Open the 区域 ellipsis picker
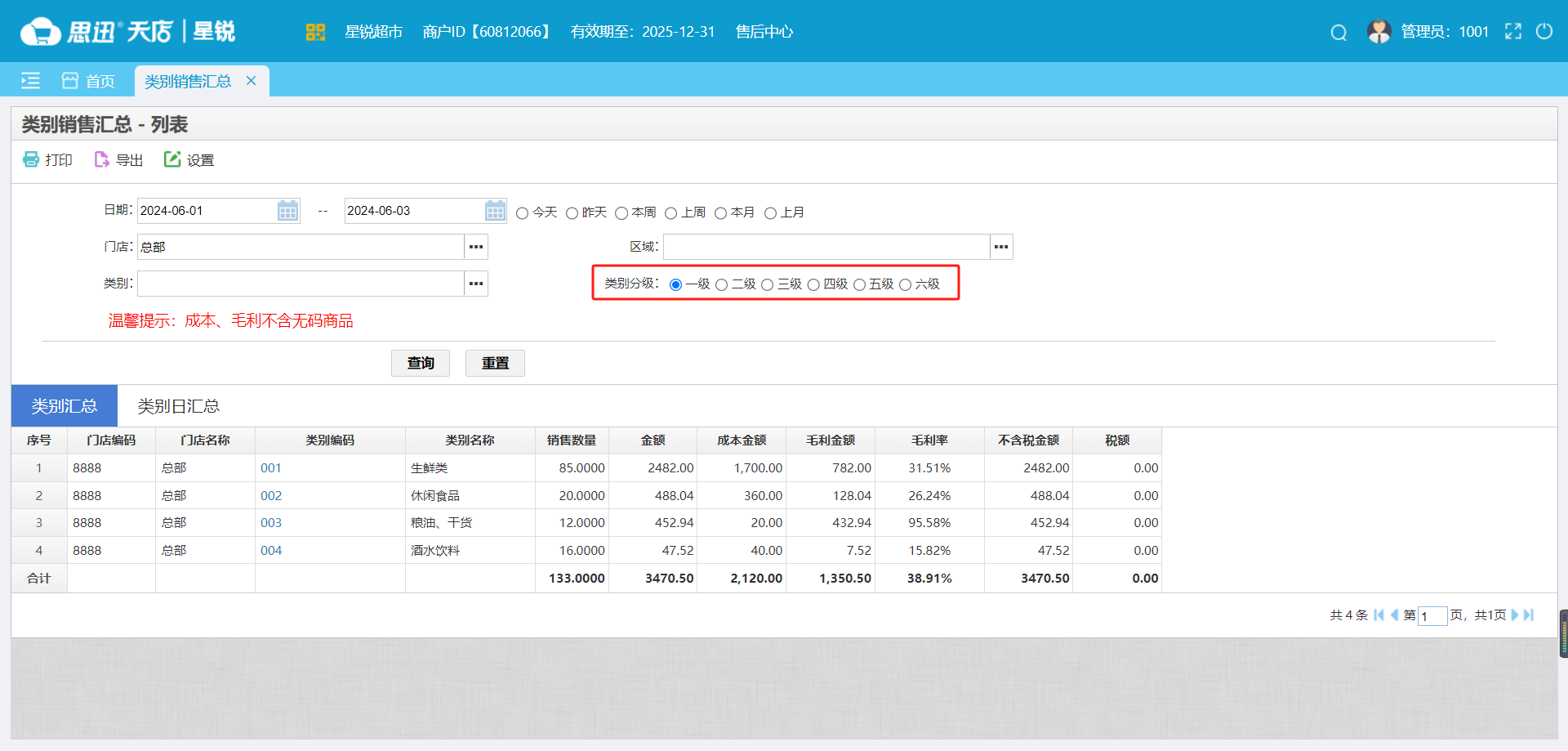This screenshot has height=751, width=1568. click(1001, 247)
